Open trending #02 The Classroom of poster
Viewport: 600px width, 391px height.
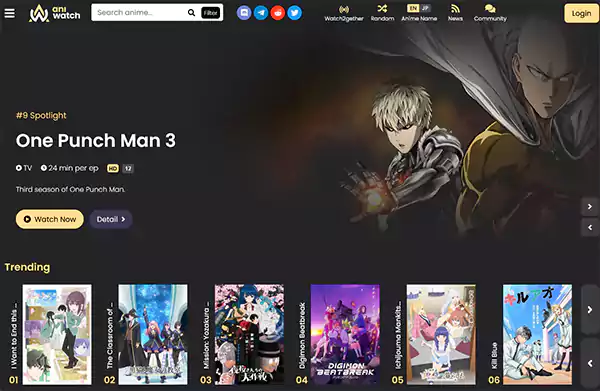click(x=153, y=334)
